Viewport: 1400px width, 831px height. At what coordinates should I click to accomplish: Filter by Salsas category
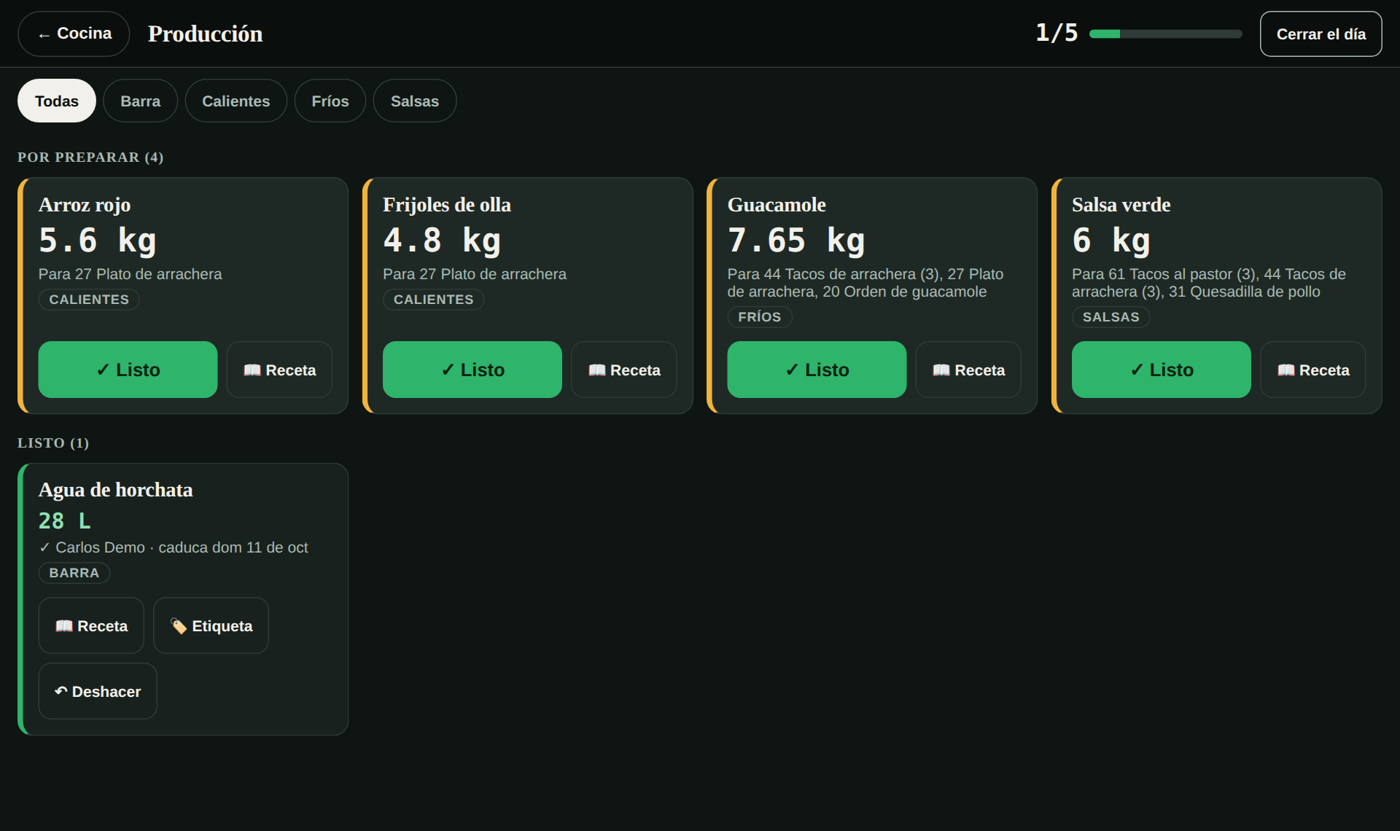[x=415, y=101]
